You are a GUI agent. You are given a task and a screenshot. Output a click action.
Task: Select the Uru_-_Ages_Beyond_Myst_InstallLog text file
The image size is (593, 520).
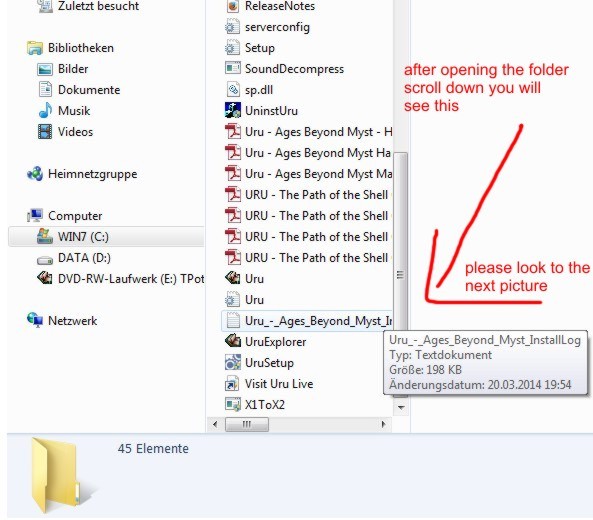pyautogui.click(x=308, y=321)
